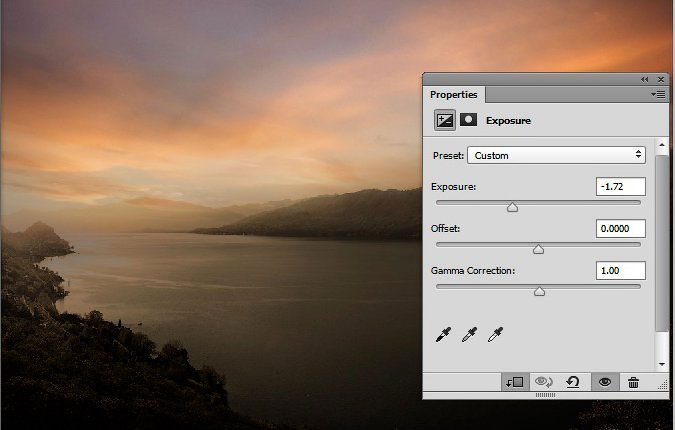Click the Preset label text
Viewport: 675px width, 430px height.
(x=448, y=155)
